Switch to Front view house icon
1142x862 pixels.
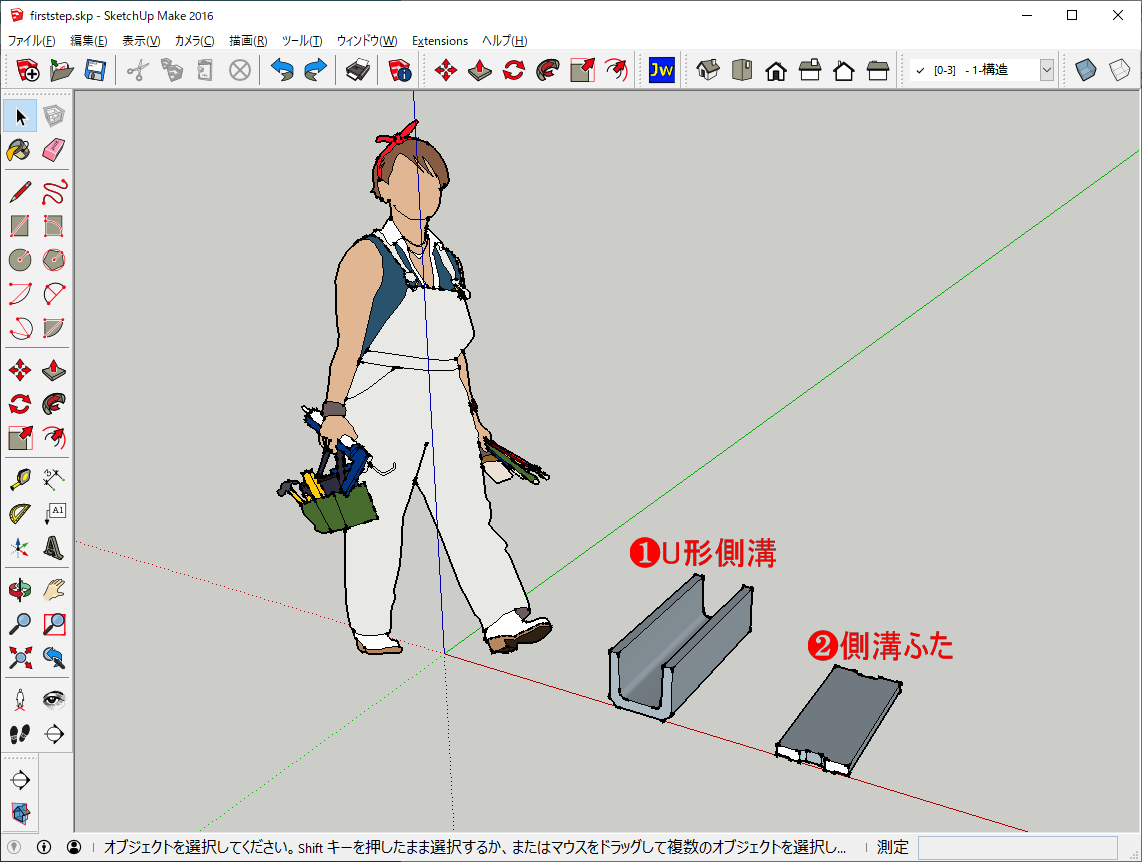pos(776,71)
